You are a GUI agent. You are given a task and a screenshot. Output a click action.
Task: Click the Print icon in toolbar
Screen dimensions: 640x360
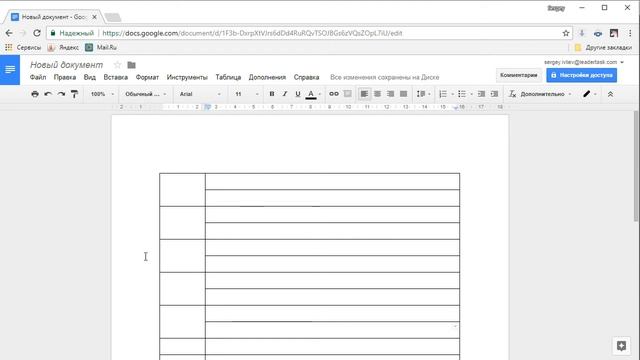coord(35,94)
